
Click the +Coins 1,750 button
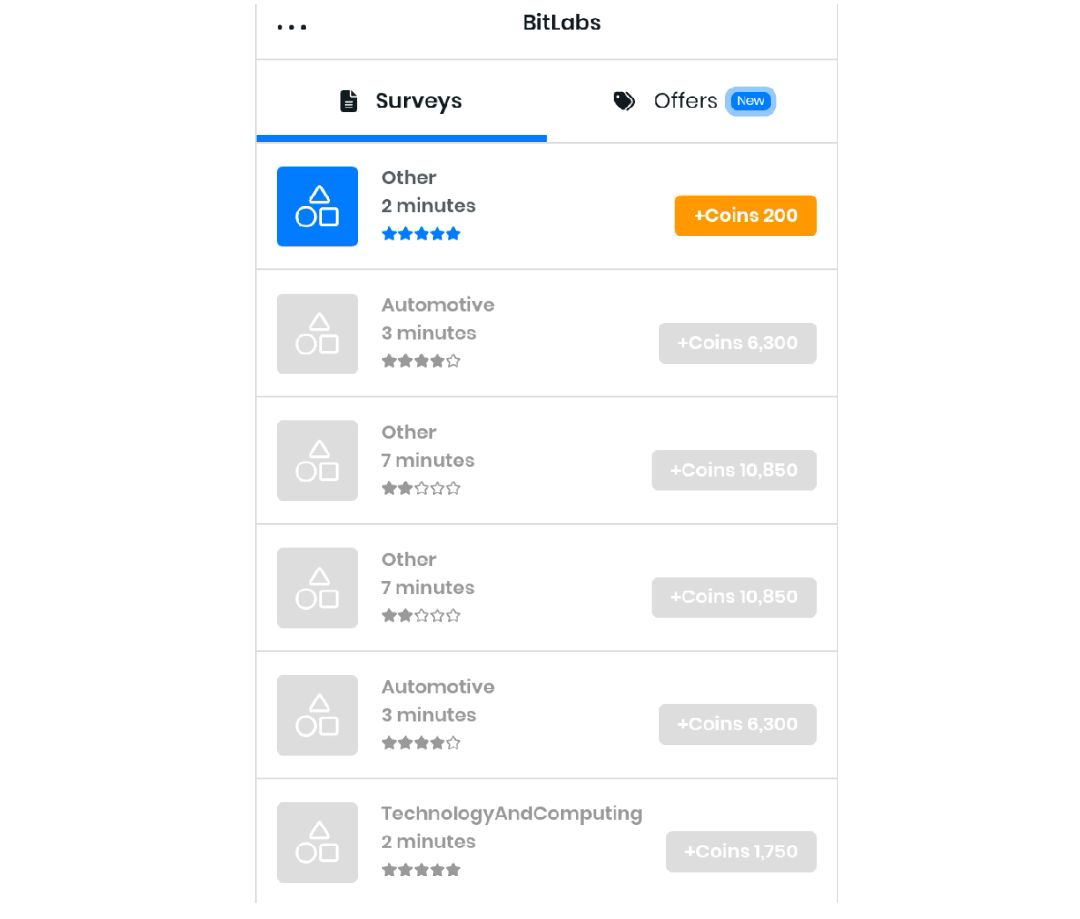(x=741, y=851)
